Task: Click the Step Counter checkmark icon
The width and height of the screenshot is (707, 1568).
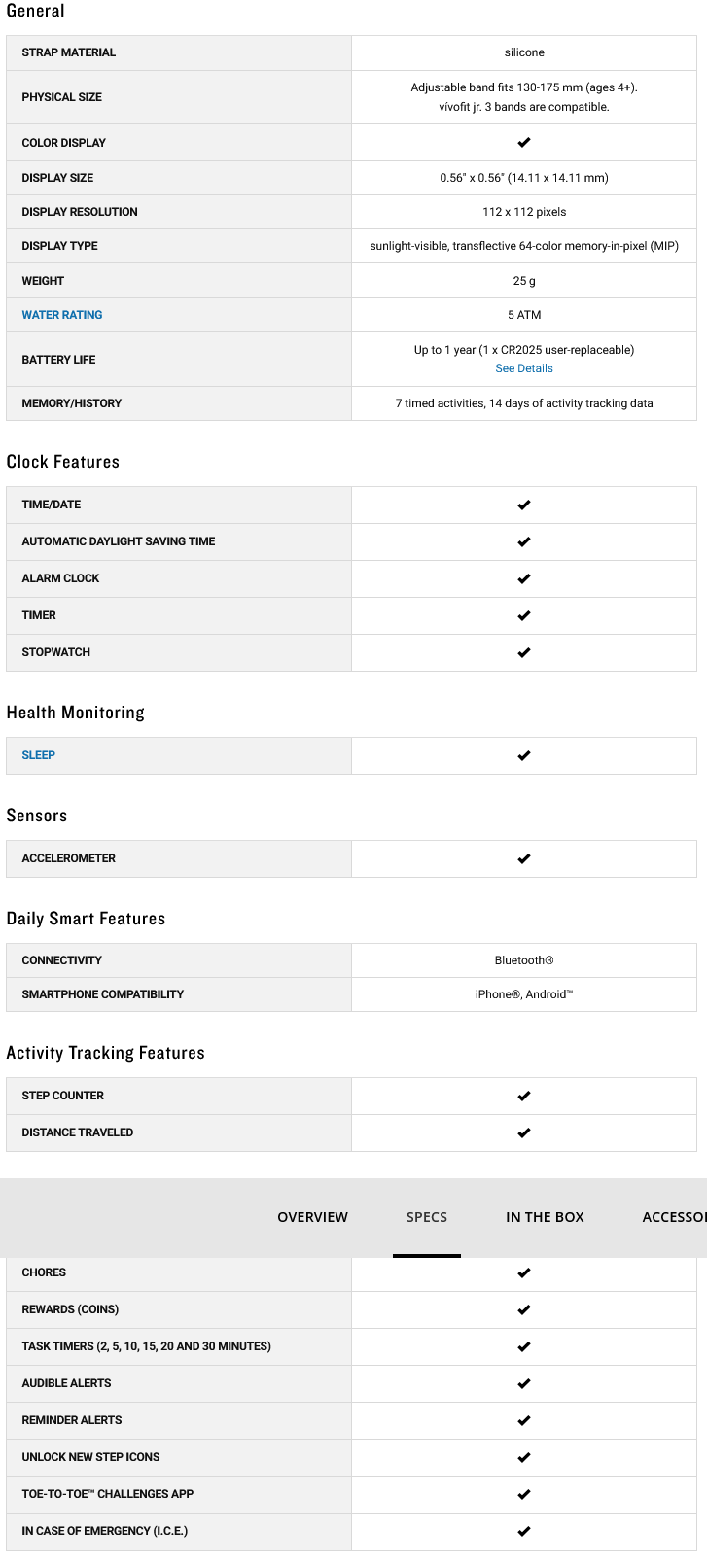Action: pos(524,1097)
